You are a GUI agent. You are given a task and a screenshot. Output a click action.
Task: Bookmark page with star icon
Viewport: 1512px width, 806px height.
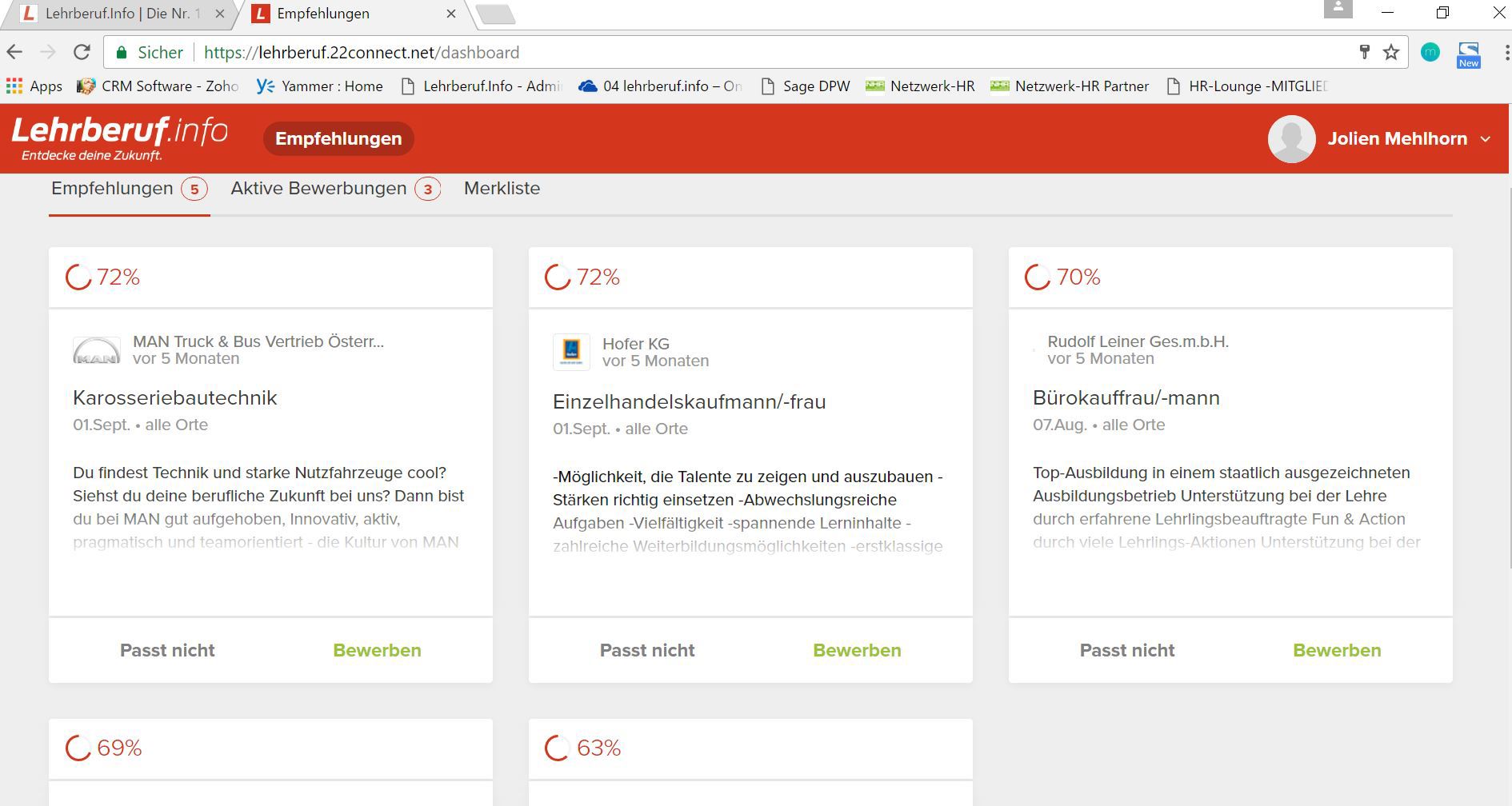tap(1391, 53)
